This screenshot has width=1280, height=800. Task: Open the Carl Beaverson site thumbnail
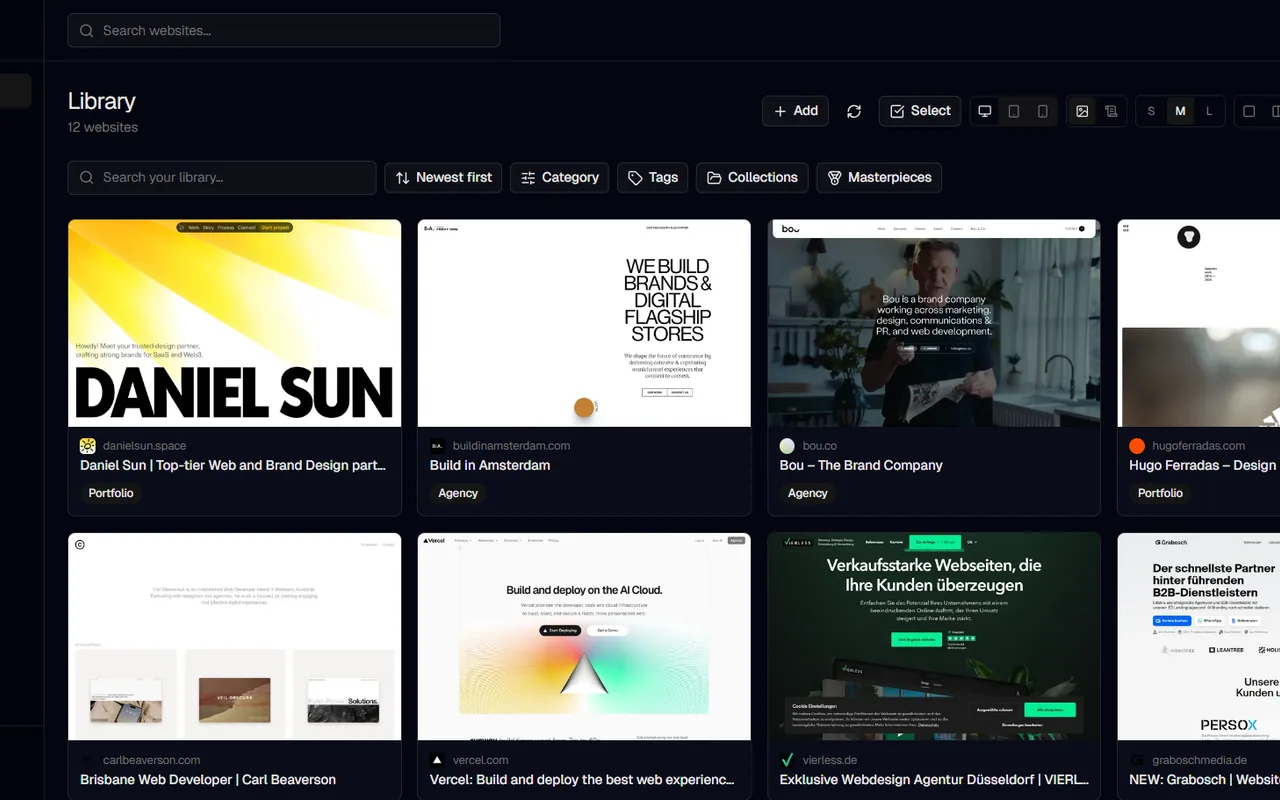pos(234,636)
